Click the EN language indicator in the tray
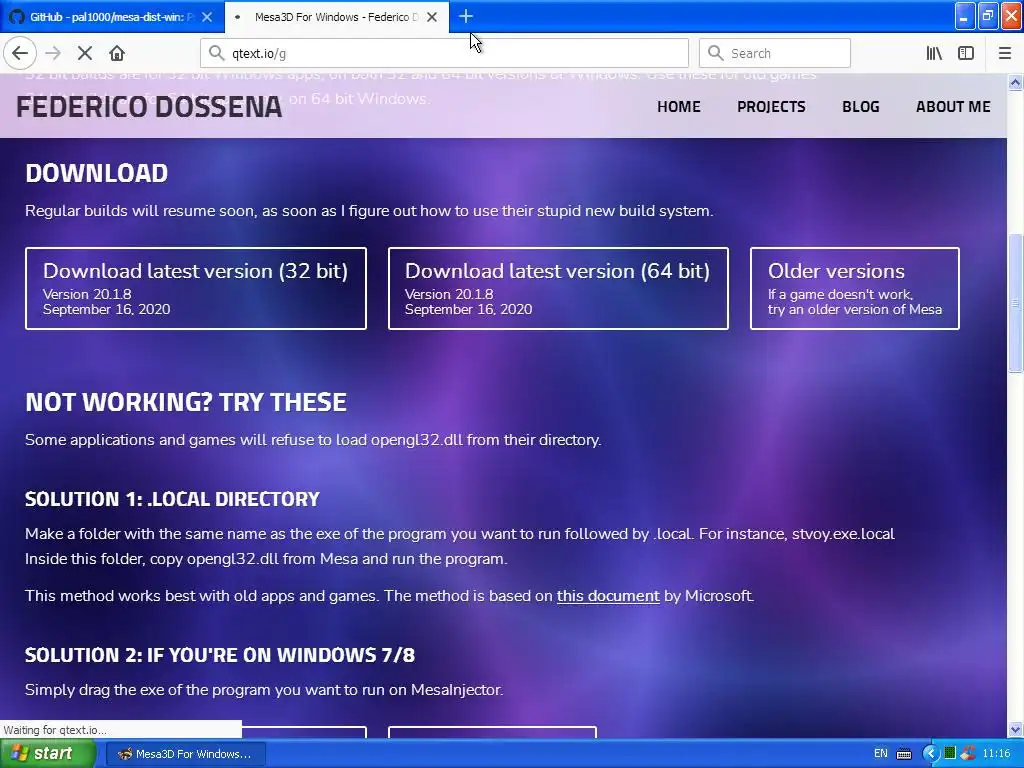This screenshot has height=768, width=1024. coord(880,754)
